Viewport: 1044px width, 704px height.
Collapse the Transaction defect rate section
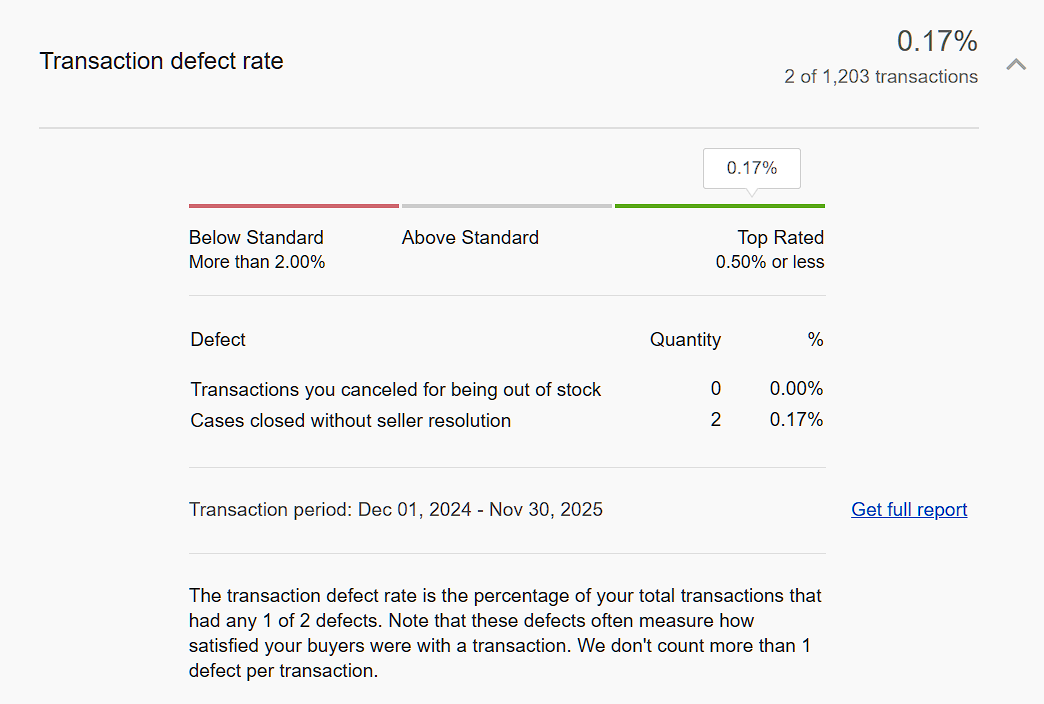(x=1016, y=64)
